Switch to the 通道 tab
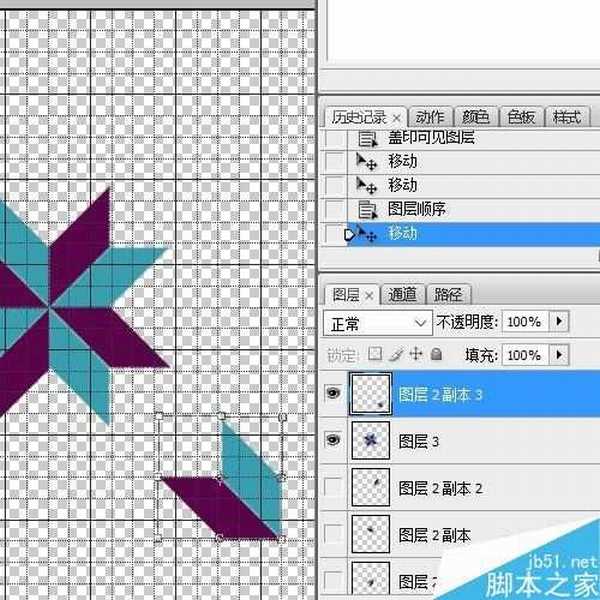This screenshot has width=600, height=600. (402, 295)
